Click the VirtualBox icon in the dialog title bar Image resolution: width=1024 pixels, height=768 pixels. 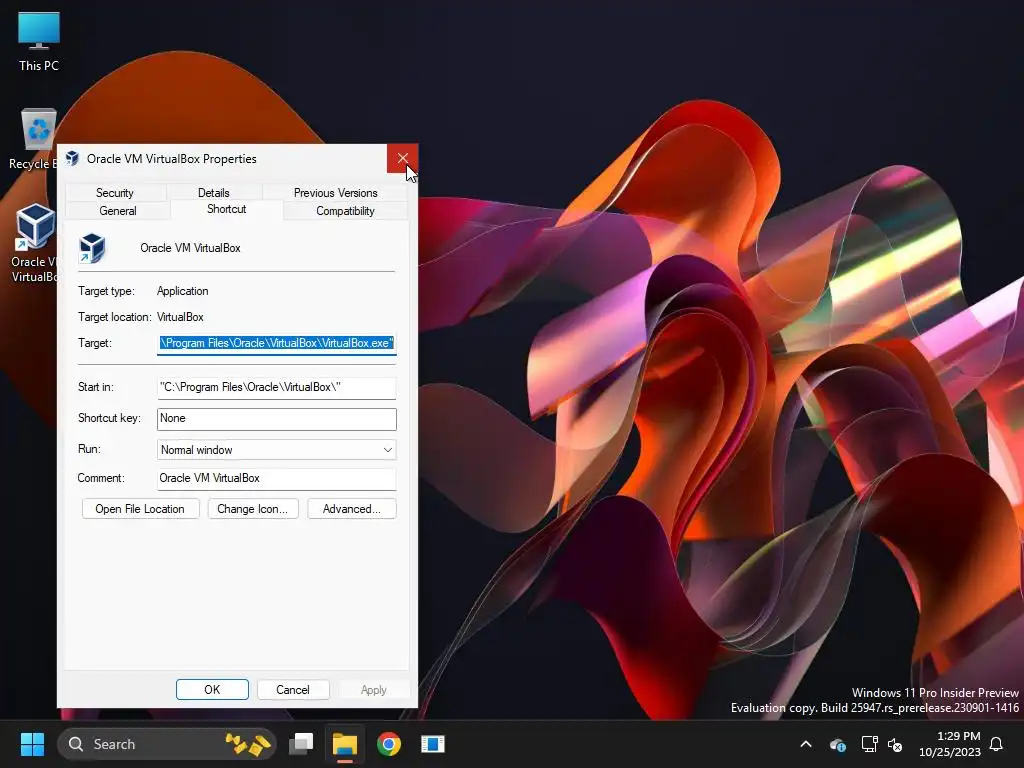(x=72, y=159)
